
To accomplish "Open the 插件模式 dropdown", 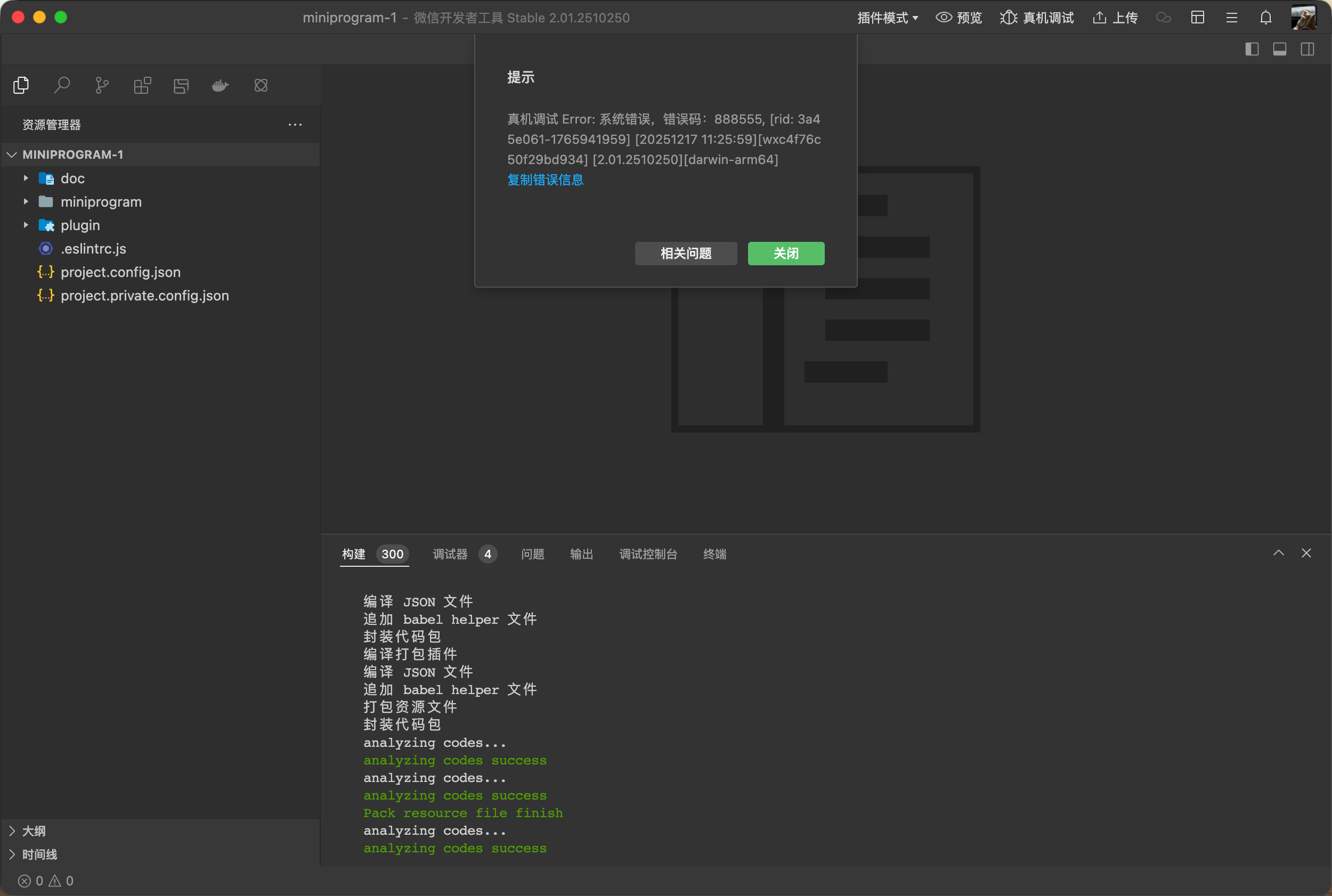I will [x=888, y=18].
